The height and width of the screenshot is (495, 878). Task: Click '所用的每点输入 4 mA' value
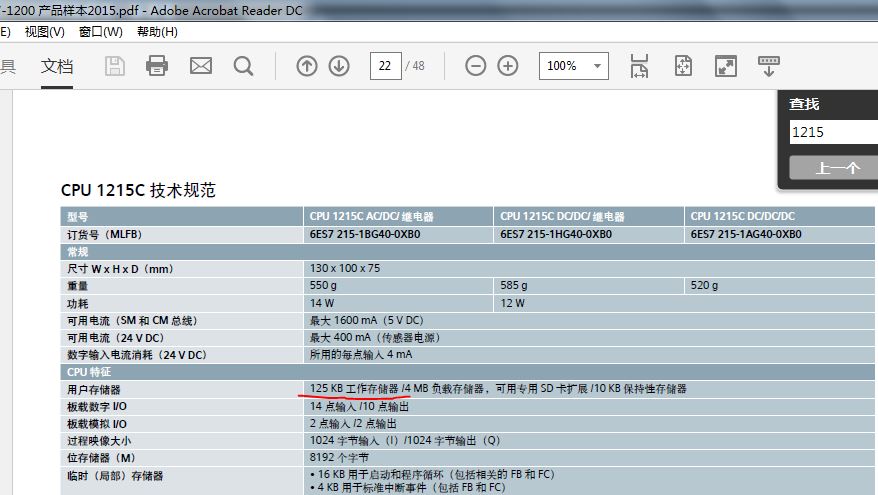pyautogui.click(x=361, y=354)
